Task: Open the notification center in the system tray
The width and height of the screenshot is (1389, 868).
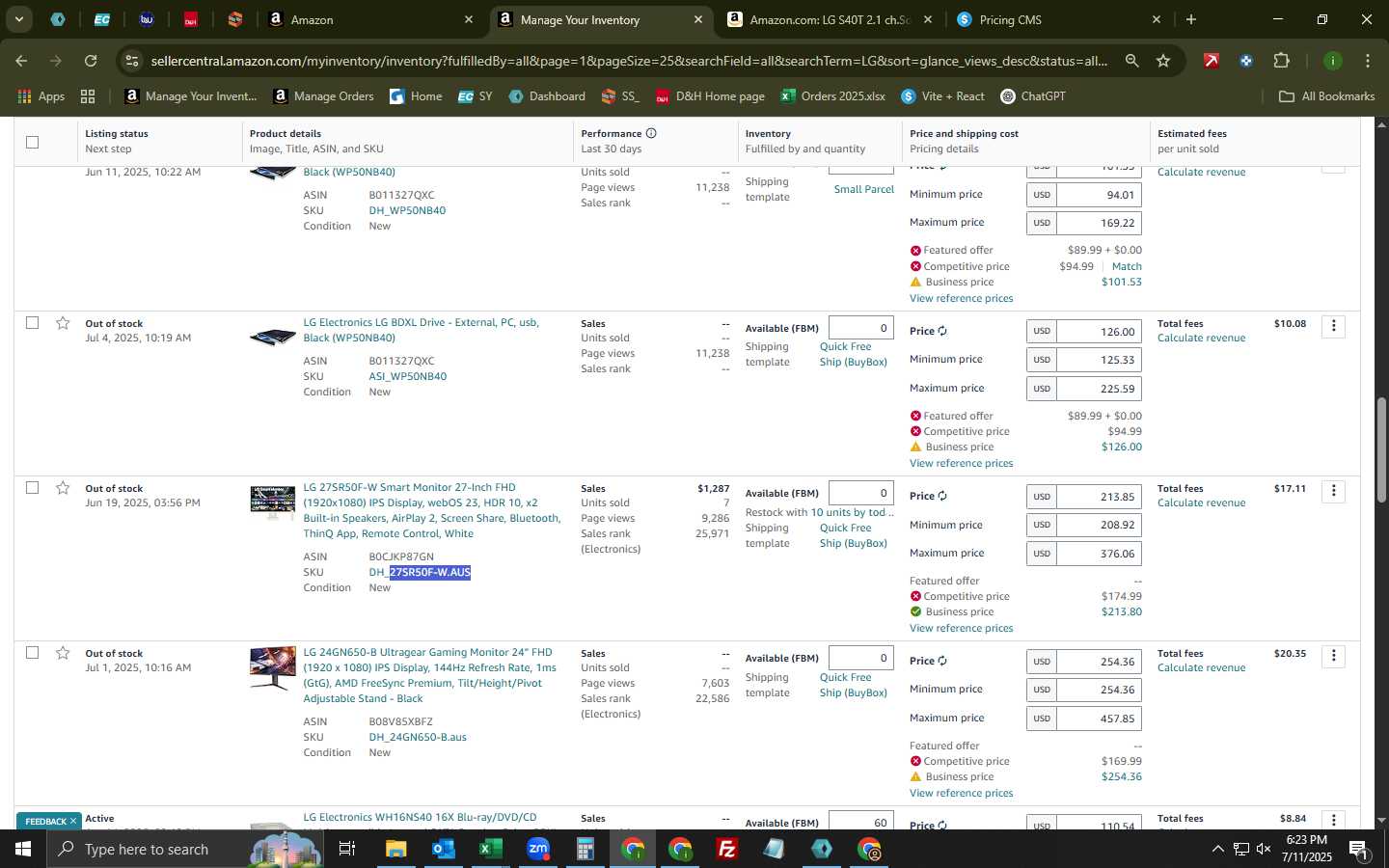Action: click(x=1358, y=850)
